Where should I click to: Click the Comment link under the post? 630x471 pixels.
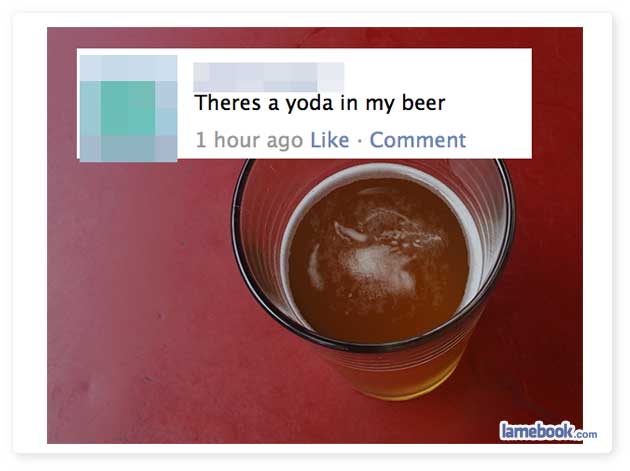coord(417,140)
